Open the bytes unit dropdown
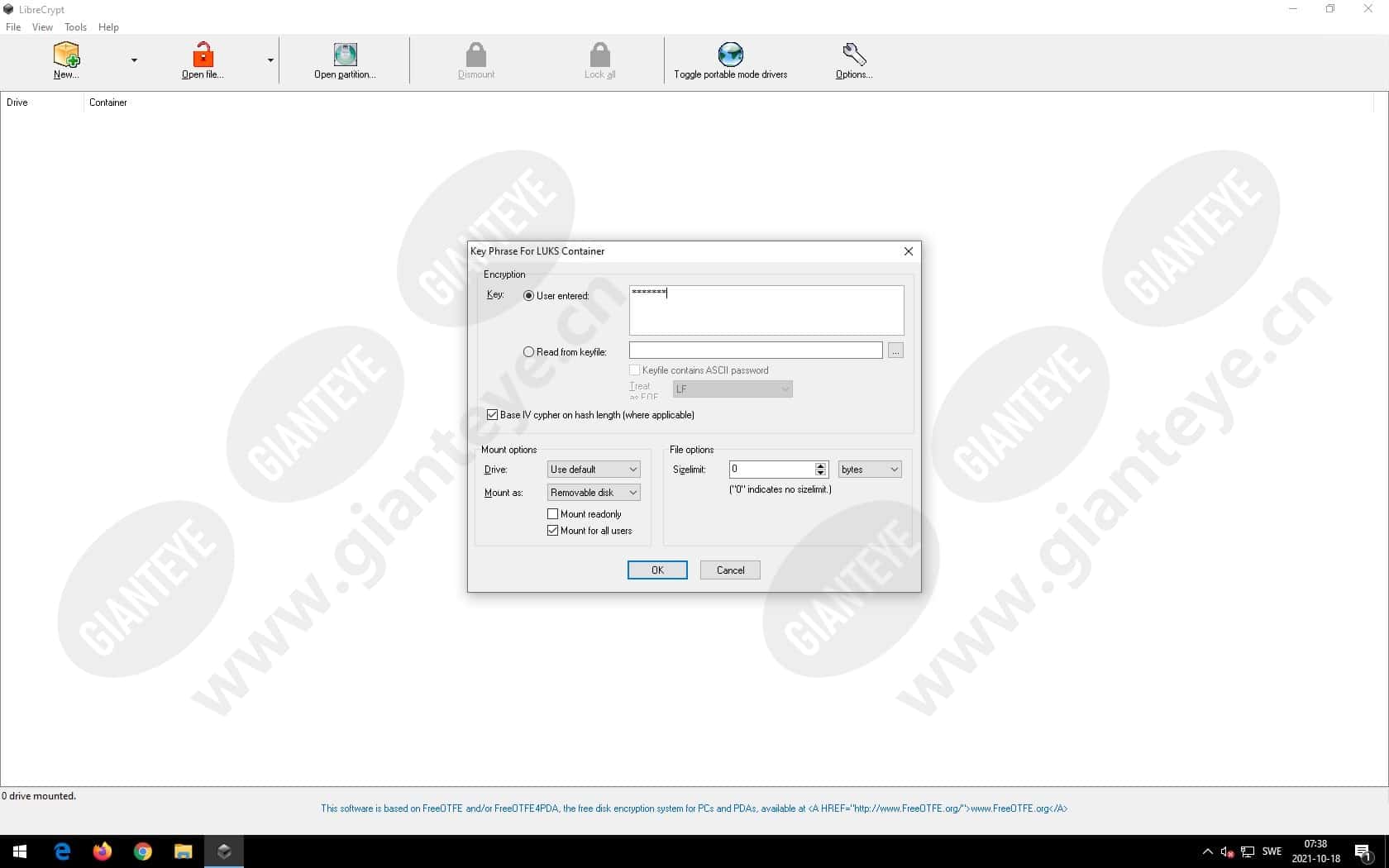The width and height of the screenshot is (1389, 868). (870, 470)
